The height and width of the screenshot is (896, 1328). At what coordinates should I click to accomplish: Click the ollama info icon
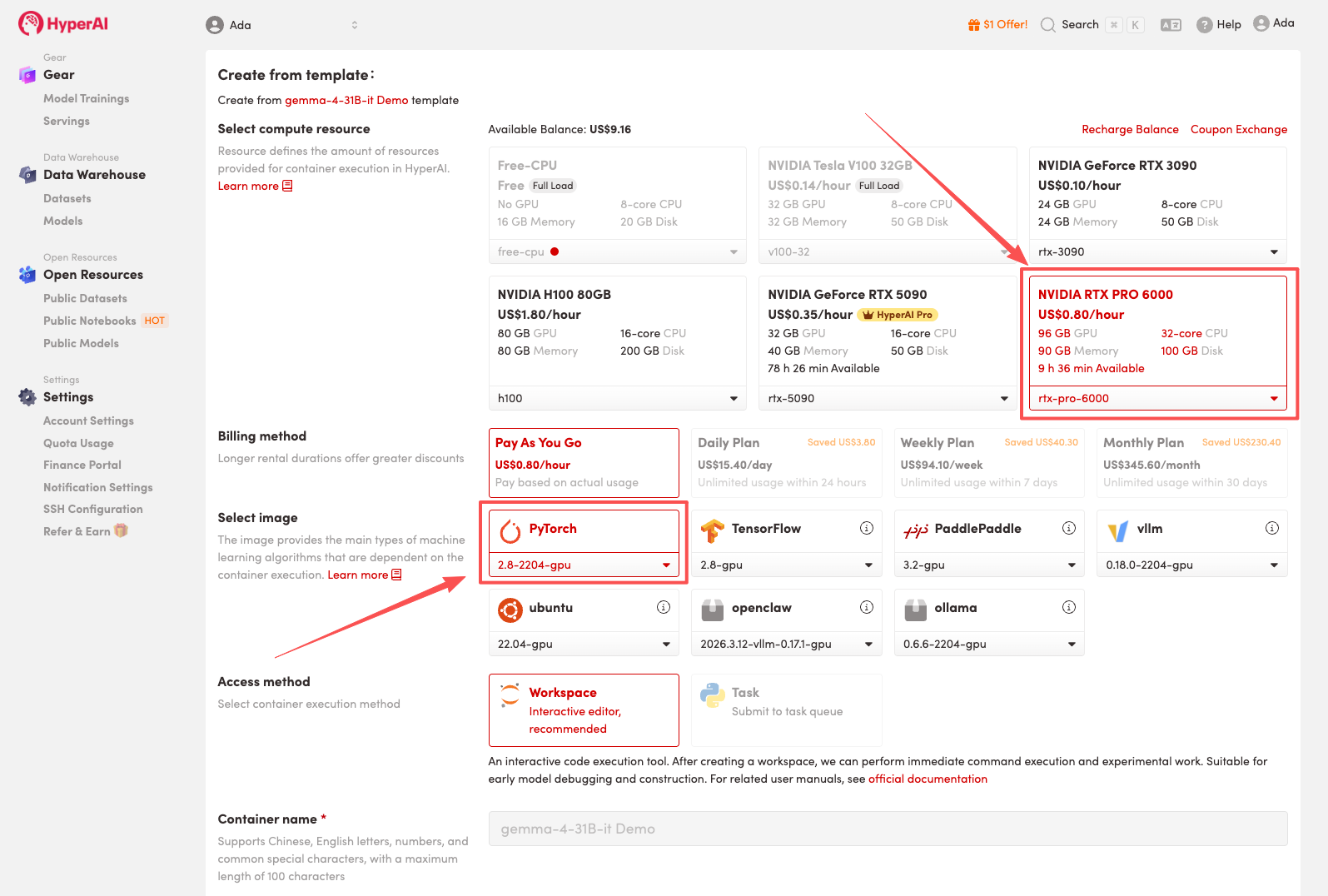1069,607
